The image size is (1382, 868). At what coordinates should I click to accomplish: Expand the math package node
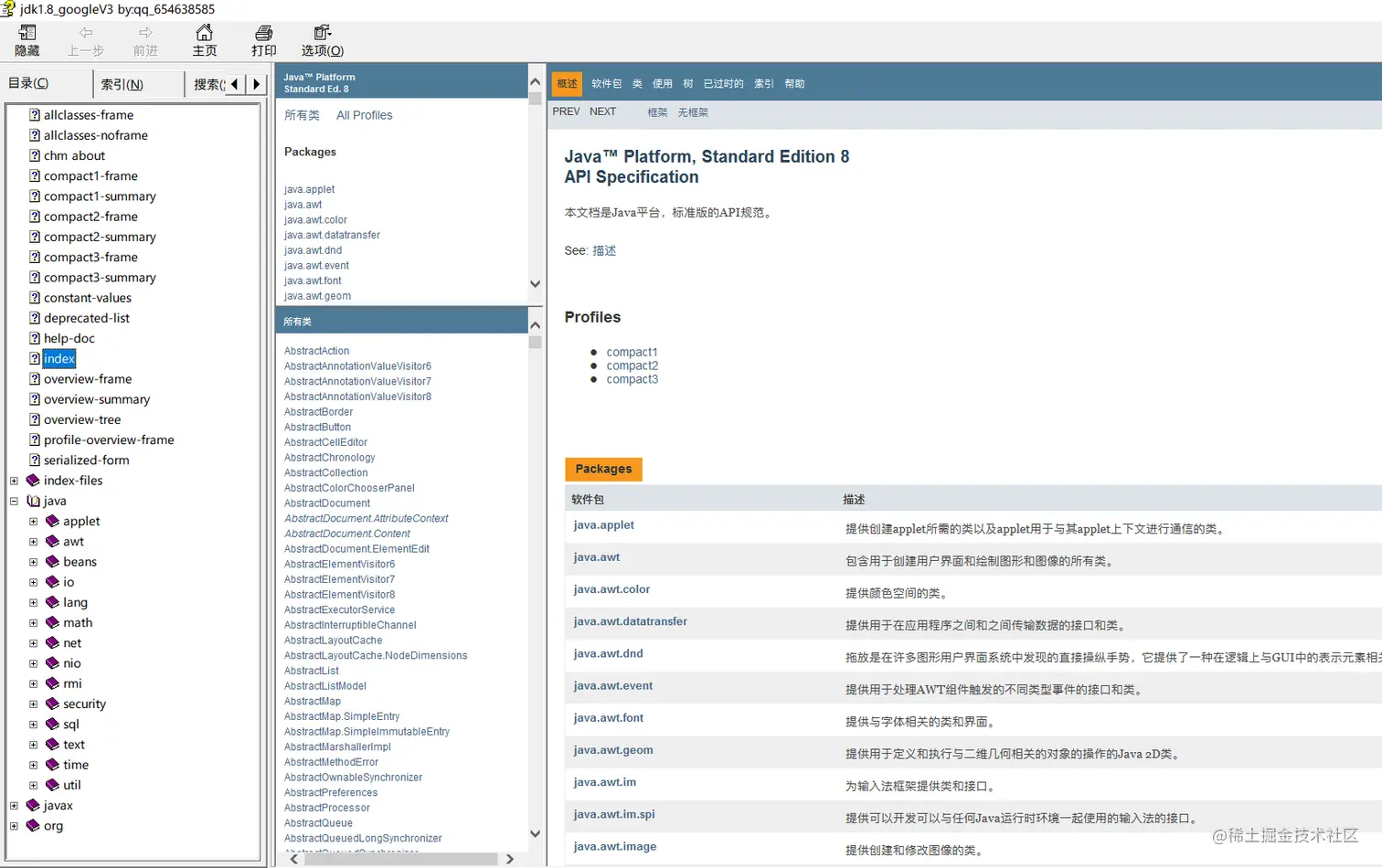34,623
